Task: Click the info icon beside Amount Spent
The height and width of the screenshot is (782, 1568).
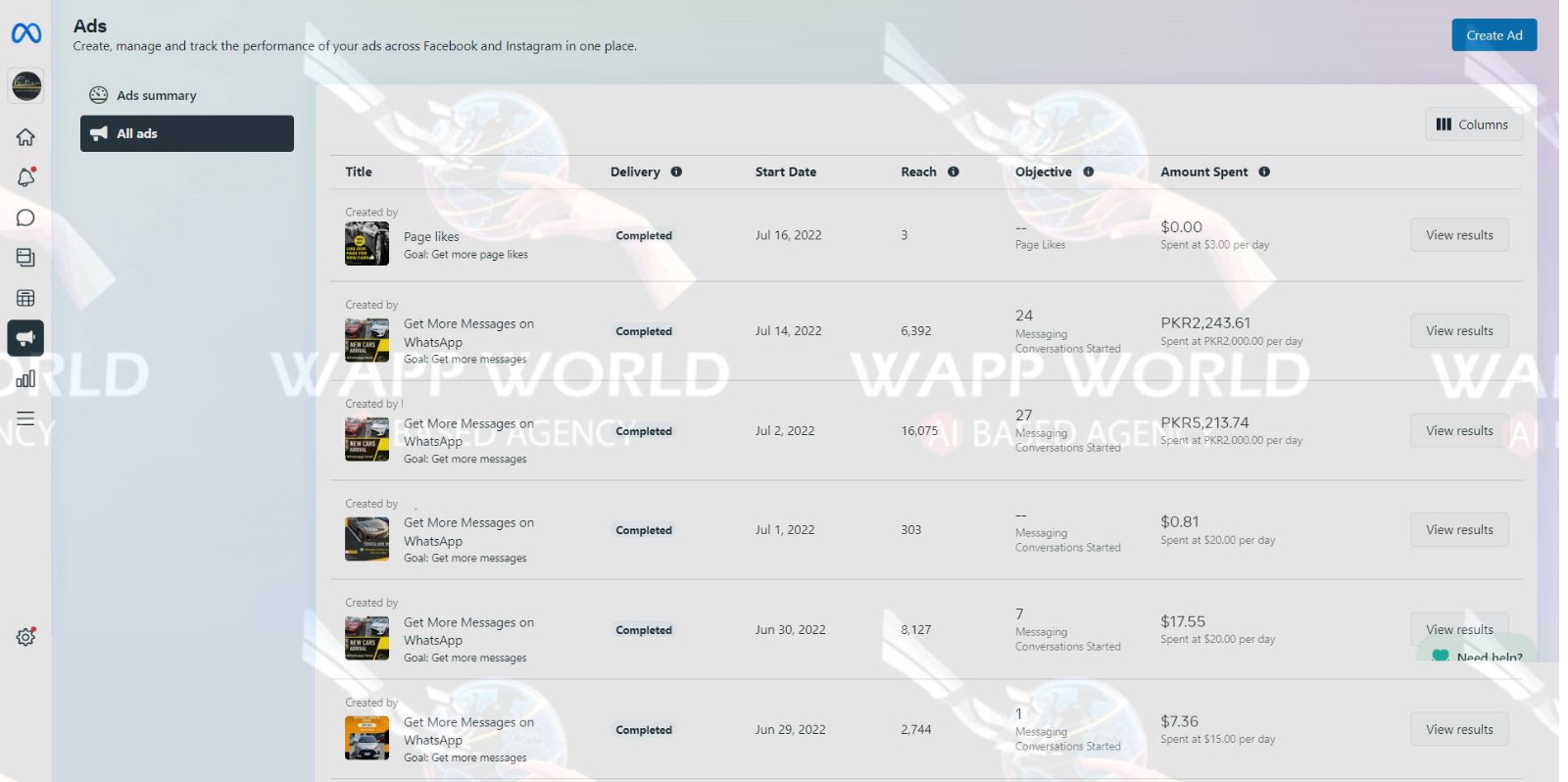Action: [x=1264, y=171]
